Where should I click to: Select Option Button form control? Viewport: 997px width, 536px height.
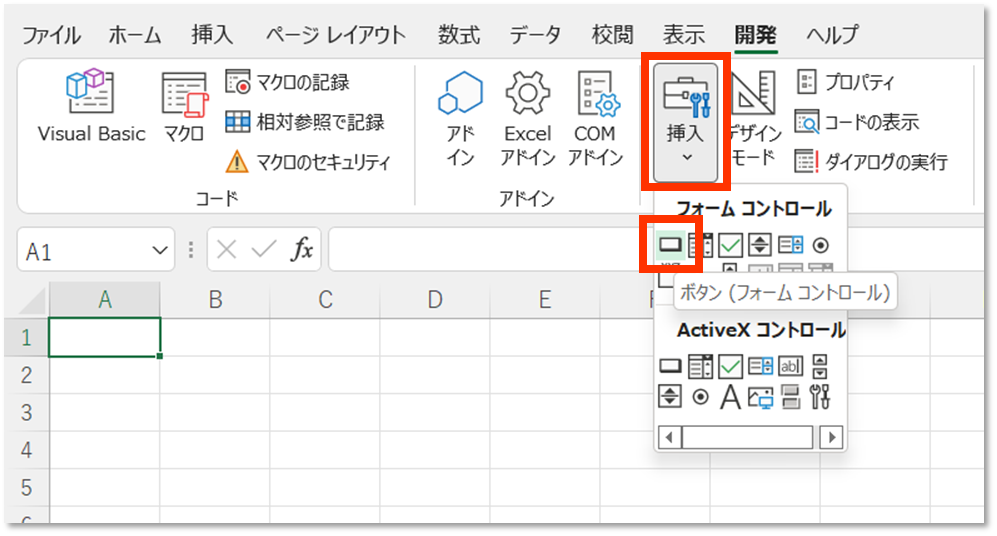[820, 245]
